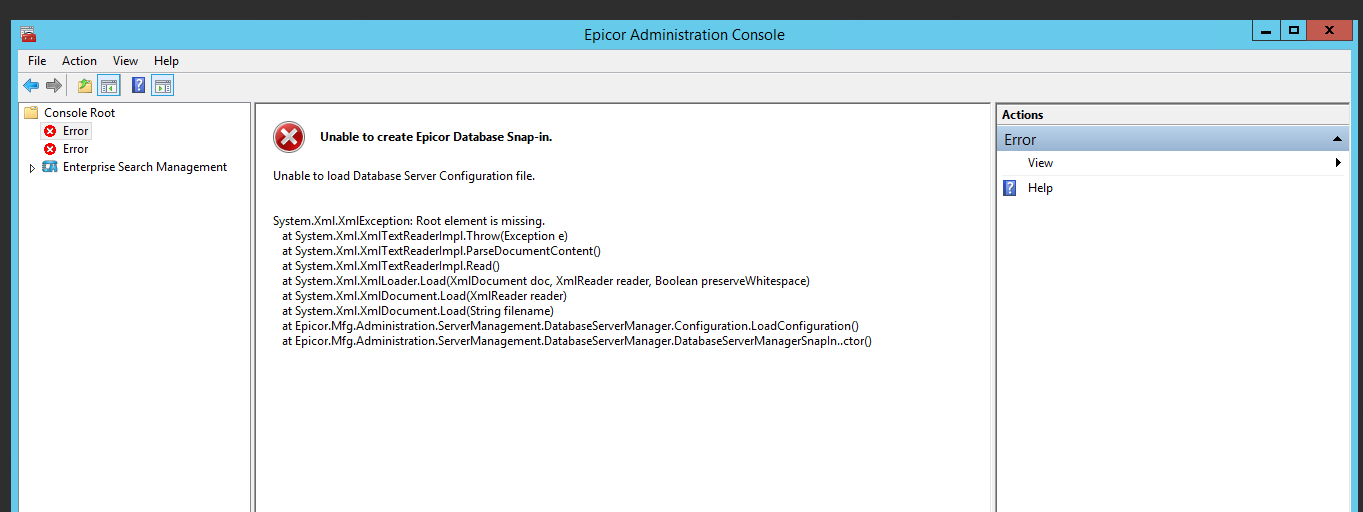Open the View menu in the menu bar
Viewport: 1363px width, 512px height.
coord(126,61)
